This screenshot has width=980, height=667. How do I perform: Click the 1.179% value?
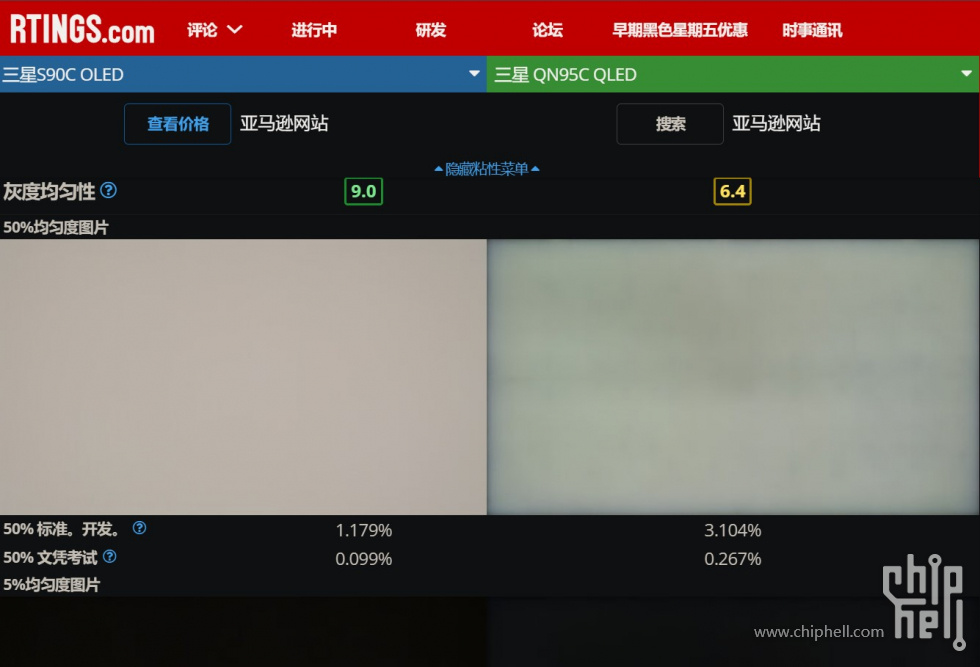[x=364, y=530]
